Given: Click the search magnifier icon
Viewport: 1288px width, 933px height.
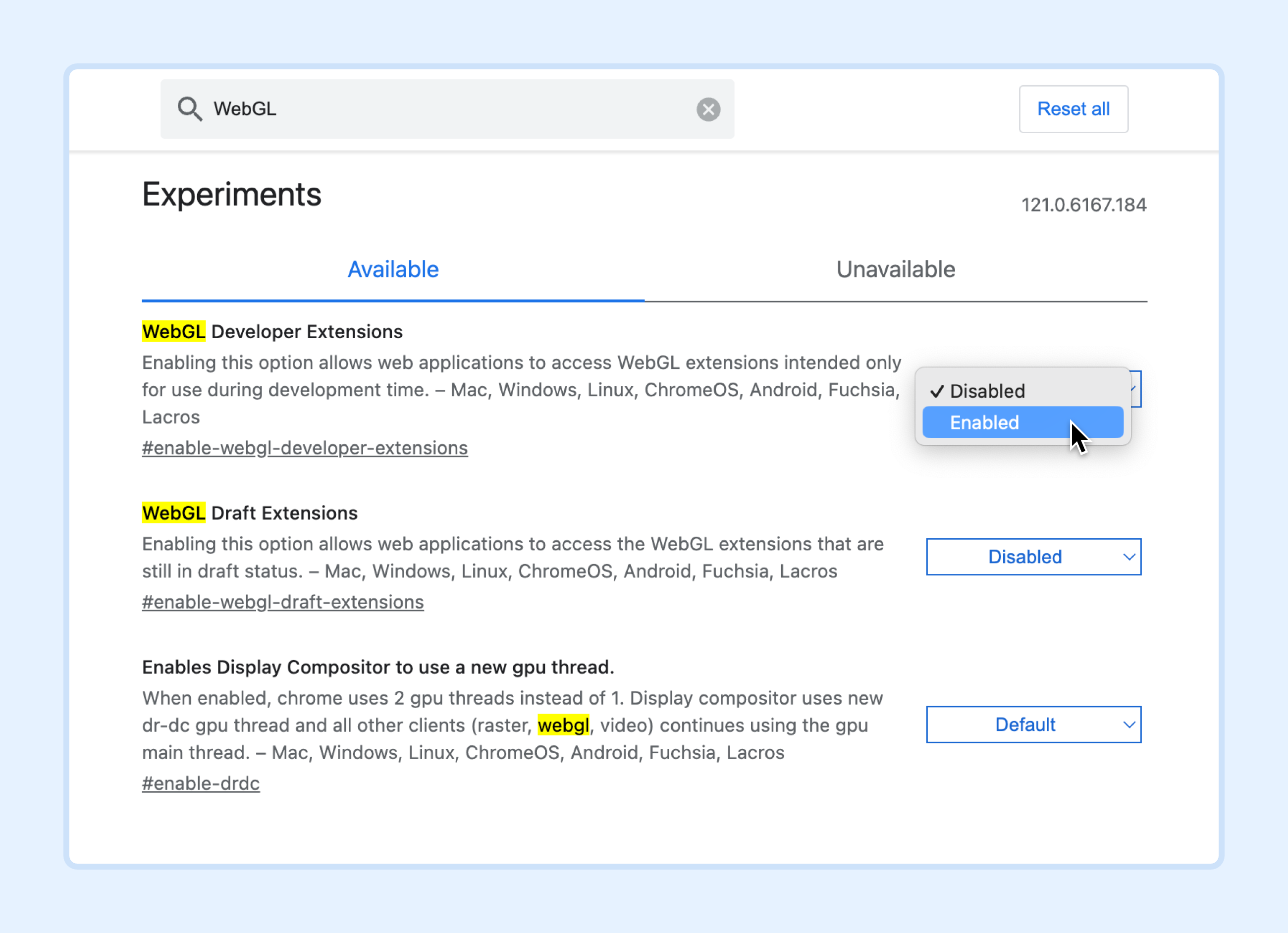Looking at the screenshot, I should (x=190, y=109).
